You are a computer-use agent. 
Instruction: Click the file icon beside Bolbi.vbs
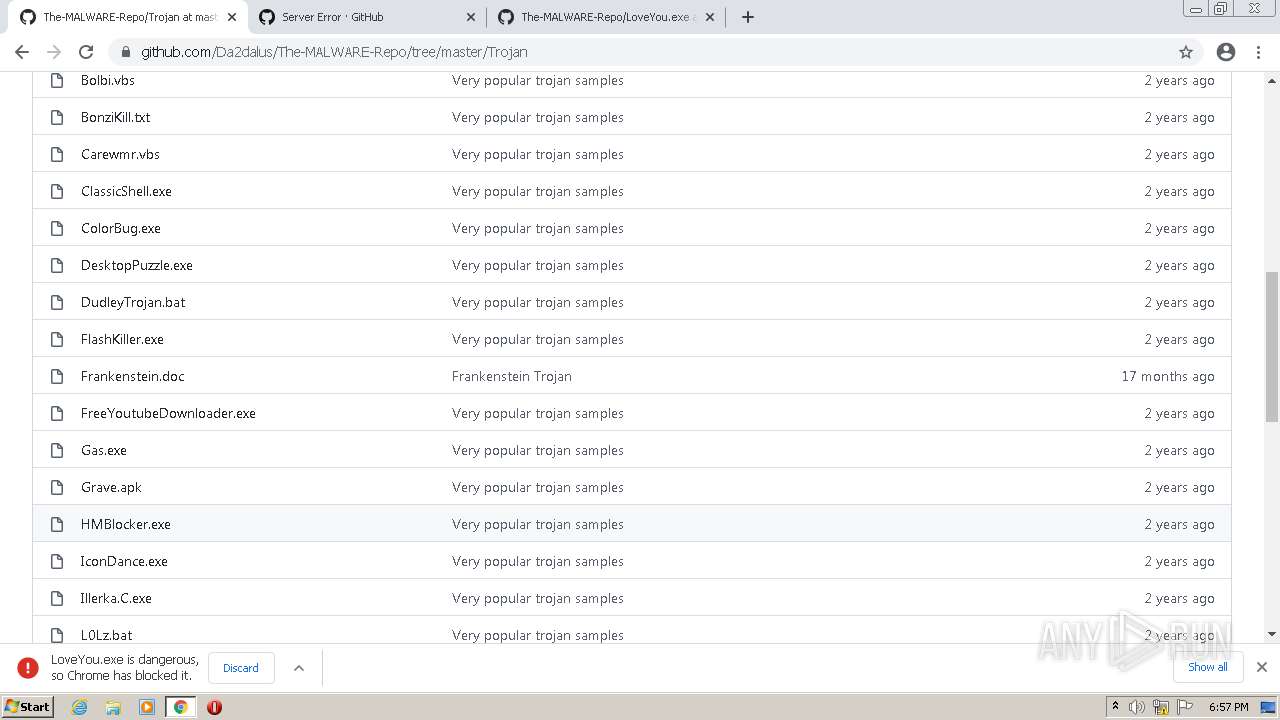(57, 80)
